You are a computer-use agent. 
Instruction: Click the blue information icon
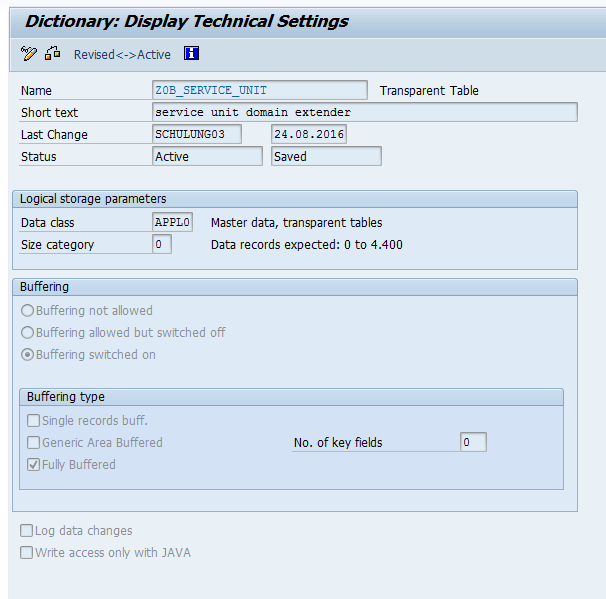[x=192, y=54]
